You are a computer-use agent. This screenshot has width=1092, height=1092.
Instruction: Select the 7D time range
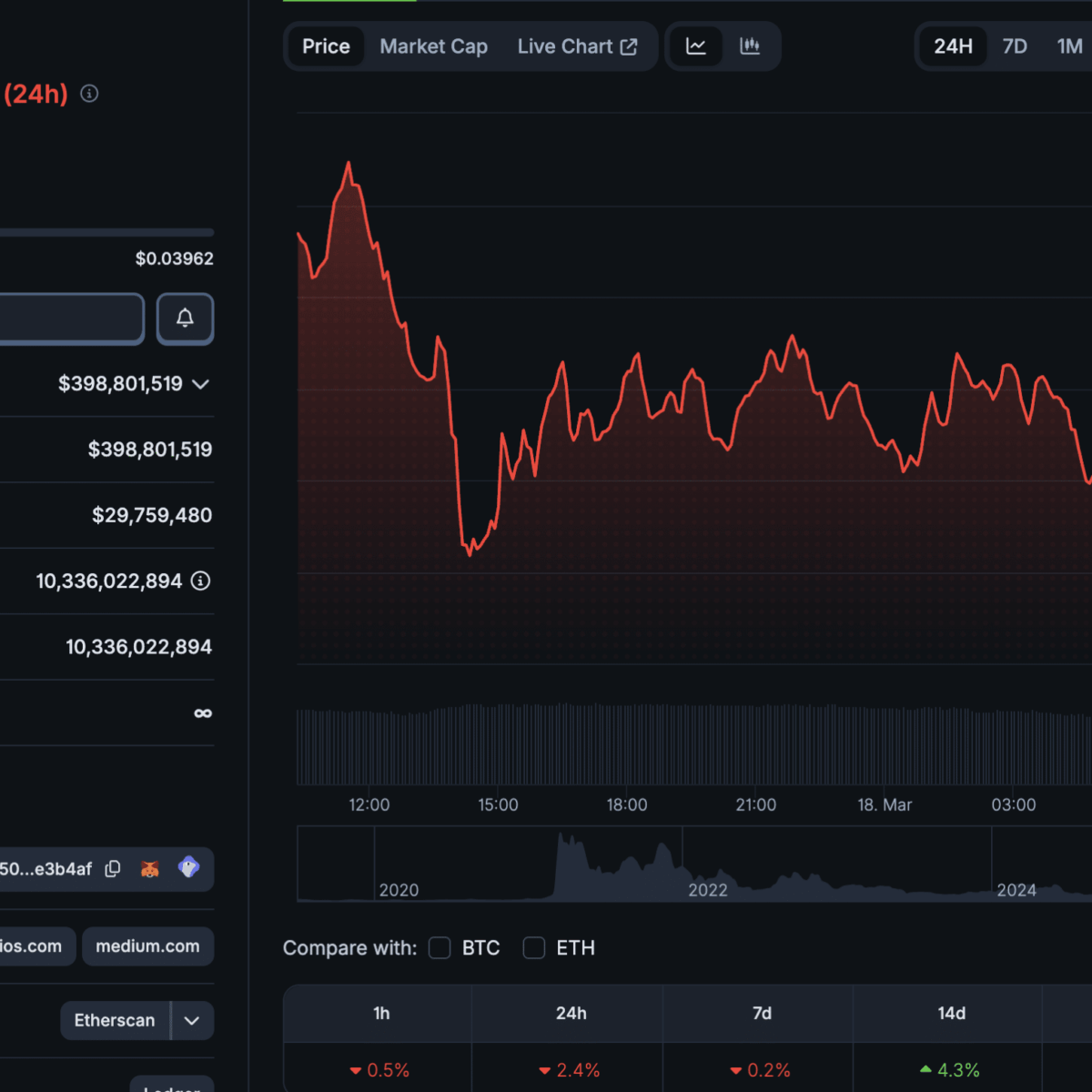pyautogui.click(x=1015, y=46)
